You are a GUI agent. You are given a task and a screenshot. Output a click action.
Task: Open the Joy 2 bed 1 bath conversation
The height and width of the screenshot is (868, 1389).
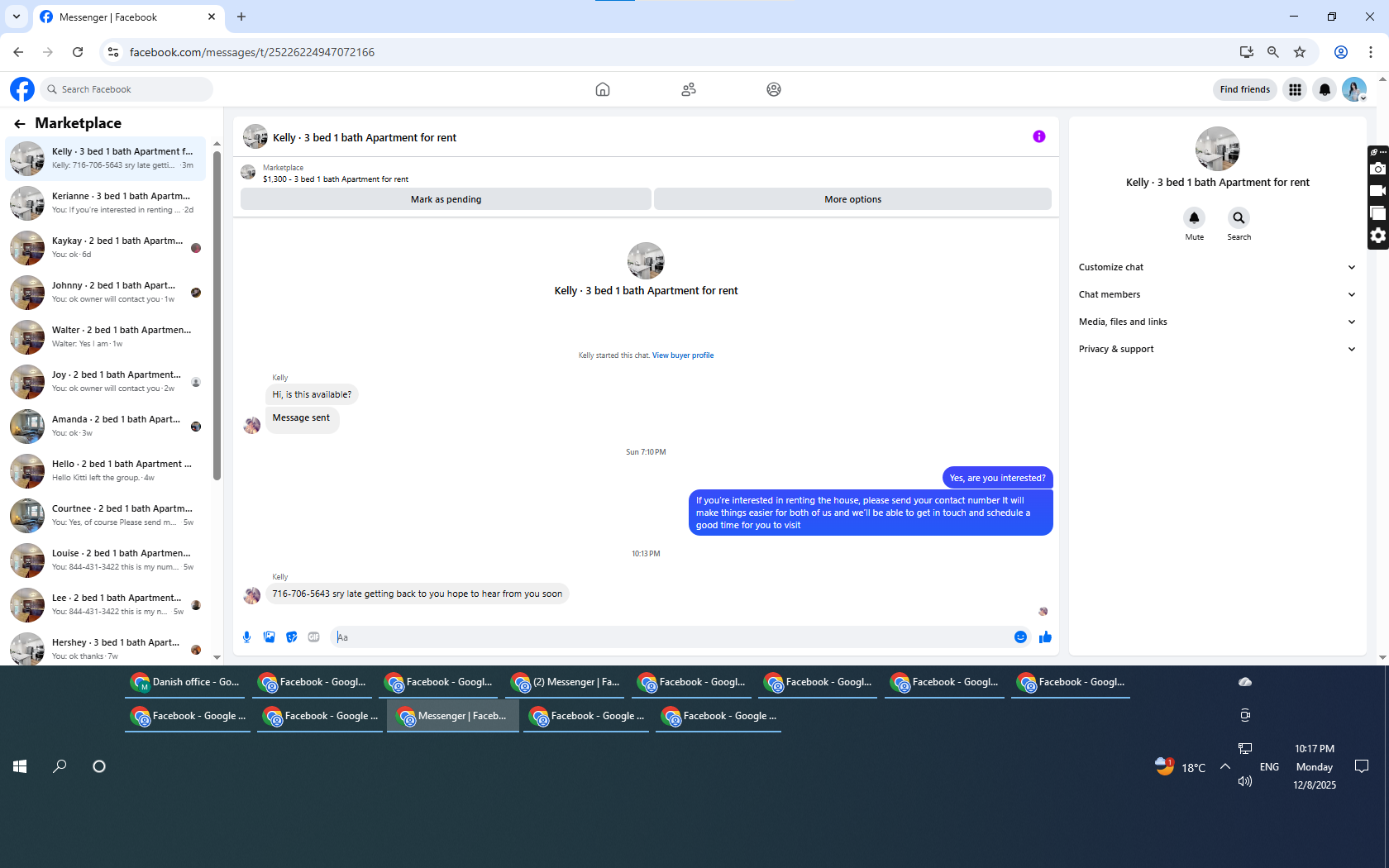[x=106, y=381]
